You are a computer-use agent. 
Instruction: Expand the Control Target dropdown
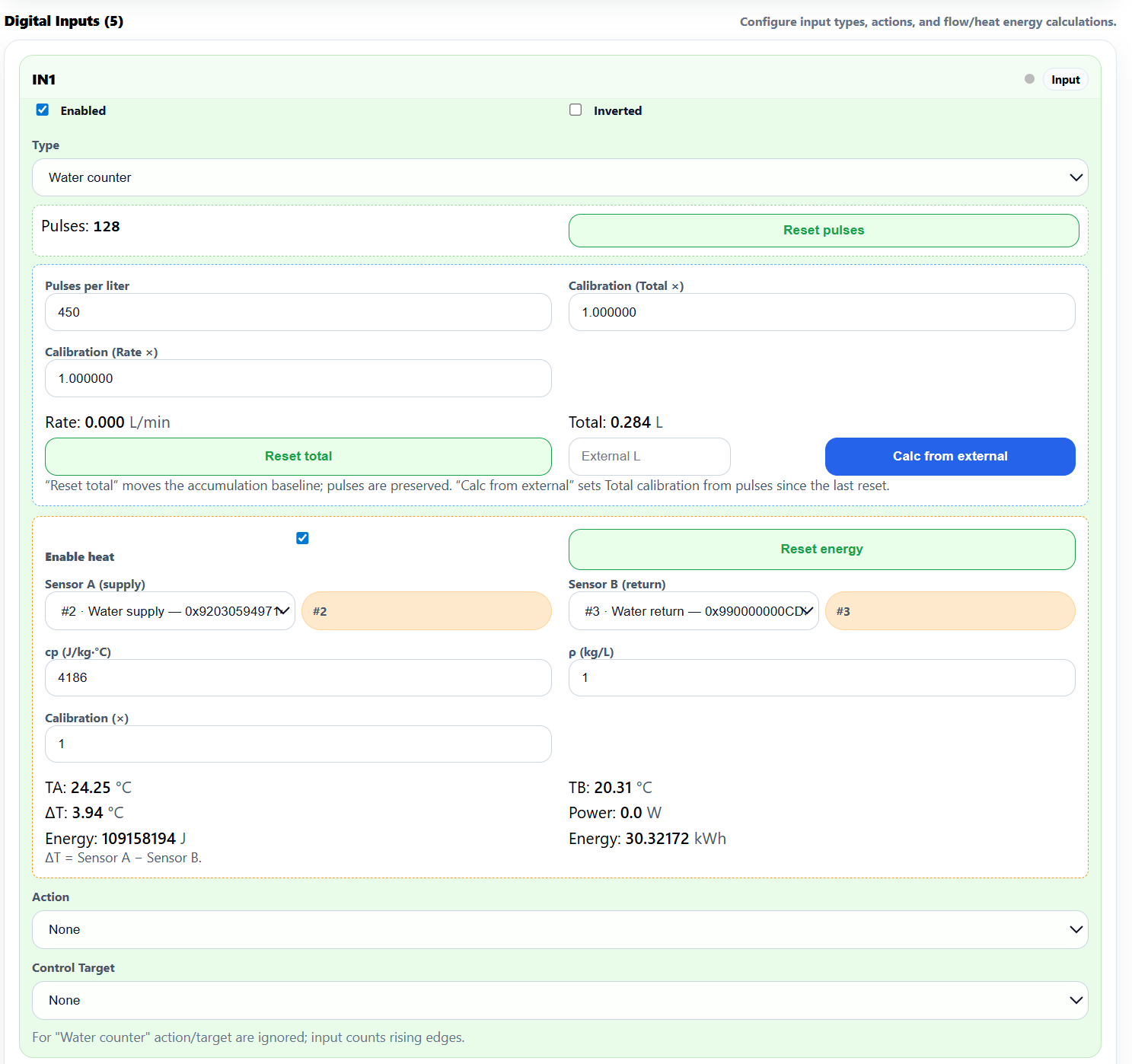pos(560,1000)
